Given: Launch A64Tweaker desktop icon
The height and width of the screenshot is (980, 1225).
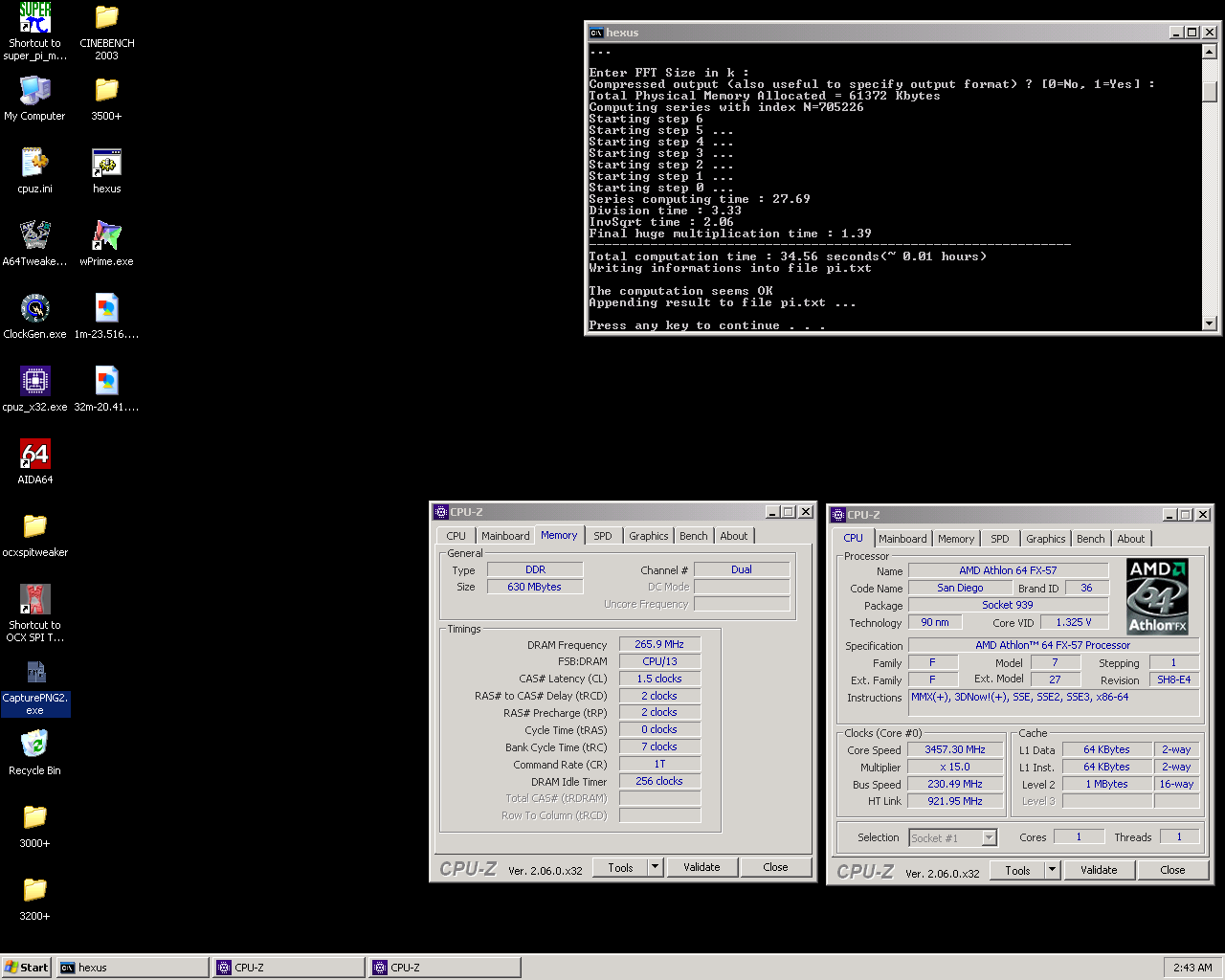Looking at the screenshot, I should (x=34, y=235).
